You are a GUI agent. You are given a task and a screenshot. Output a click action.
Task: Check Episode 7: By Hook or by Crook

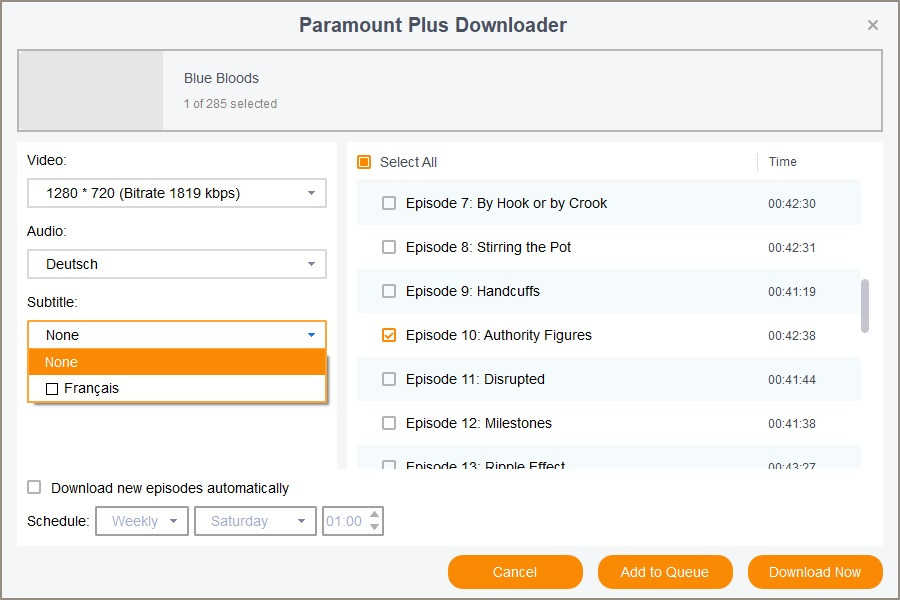389,203
